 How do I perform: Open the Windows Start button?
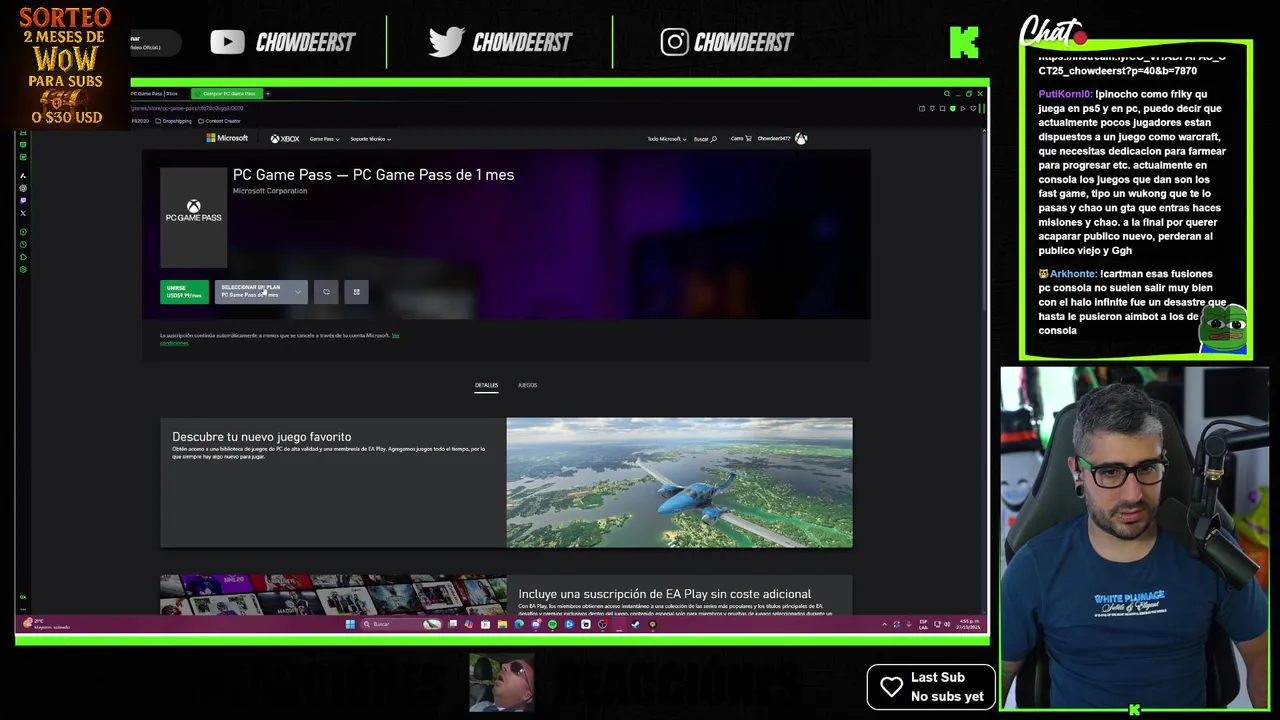(350, 624)
